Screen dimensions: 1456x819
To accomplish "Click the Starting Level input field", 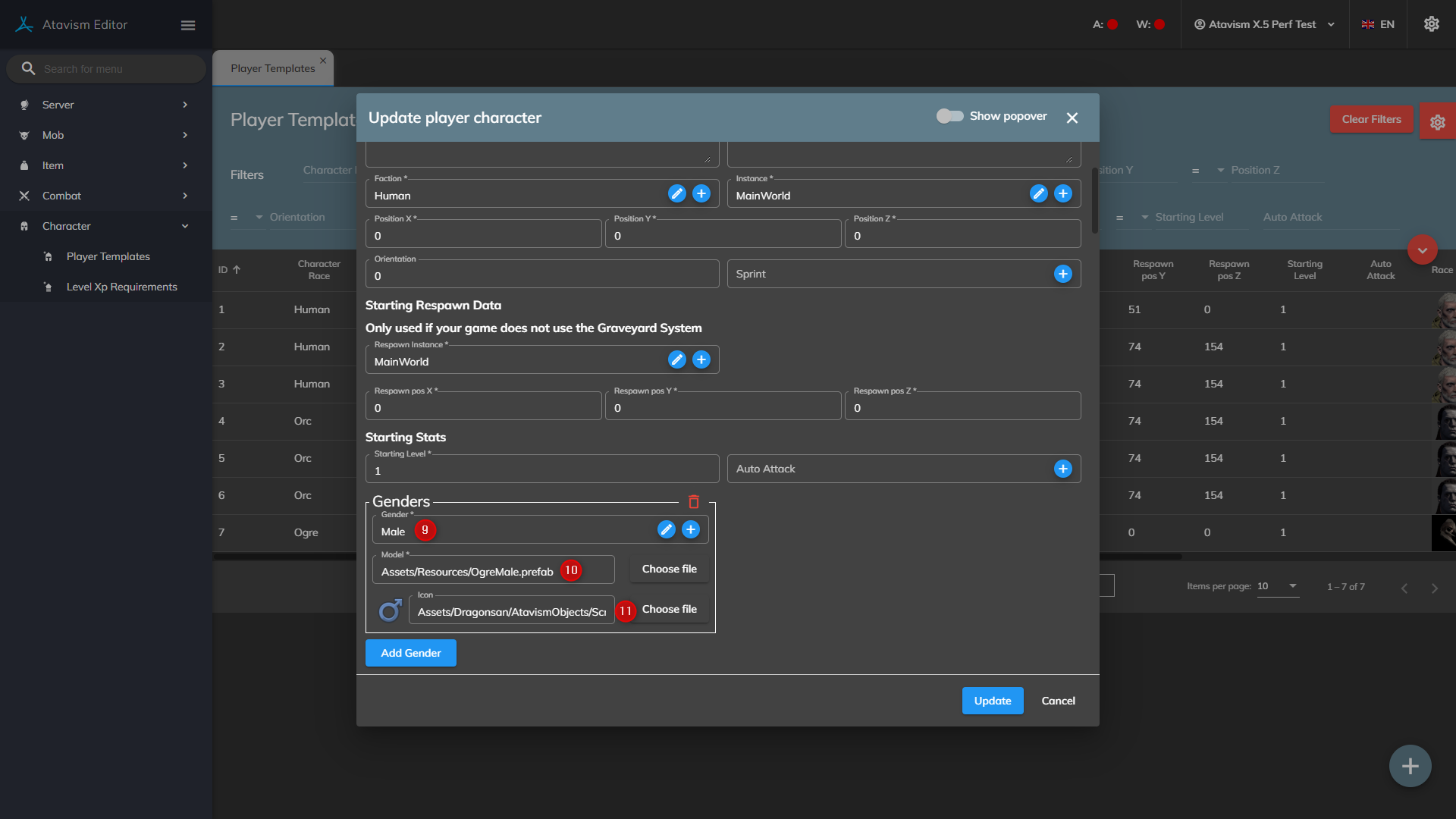I will click(541, 471).
